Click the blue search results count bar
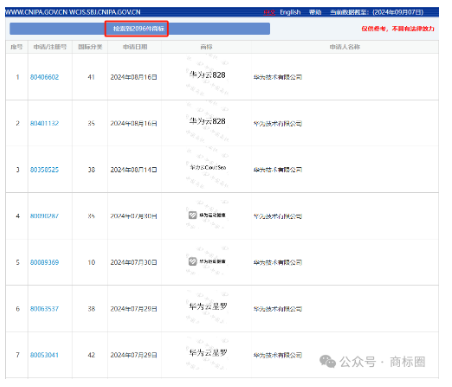 pos(140,29)
